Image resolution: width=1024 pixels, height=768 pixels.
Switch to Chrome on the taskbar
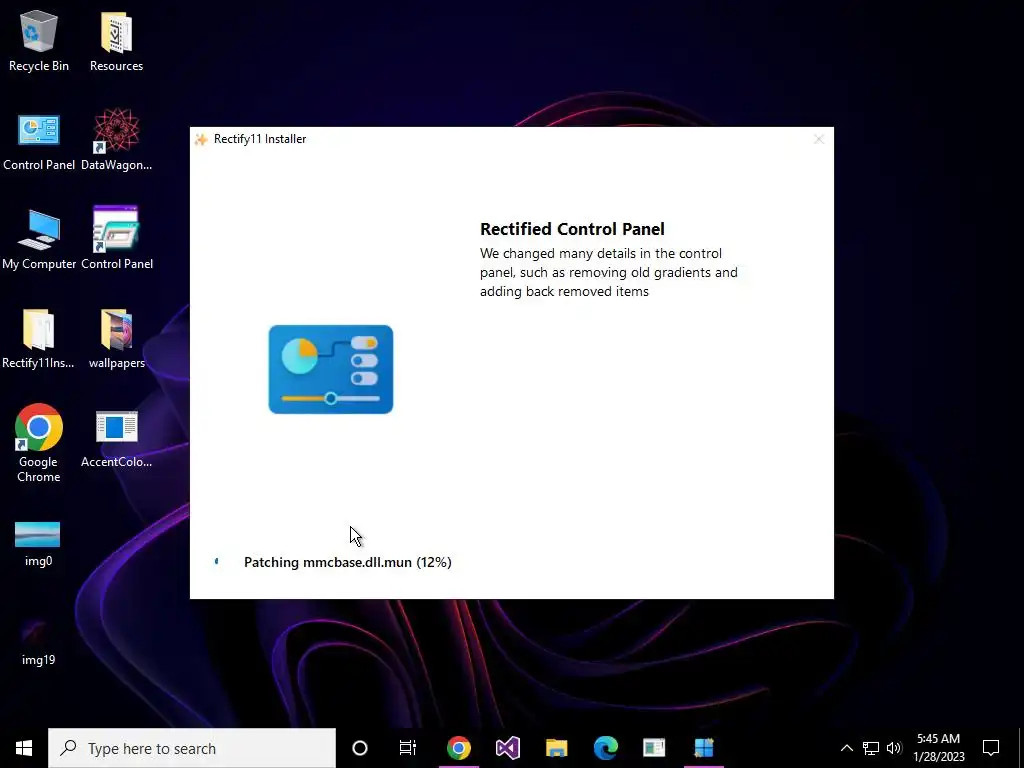coord(458,748)
